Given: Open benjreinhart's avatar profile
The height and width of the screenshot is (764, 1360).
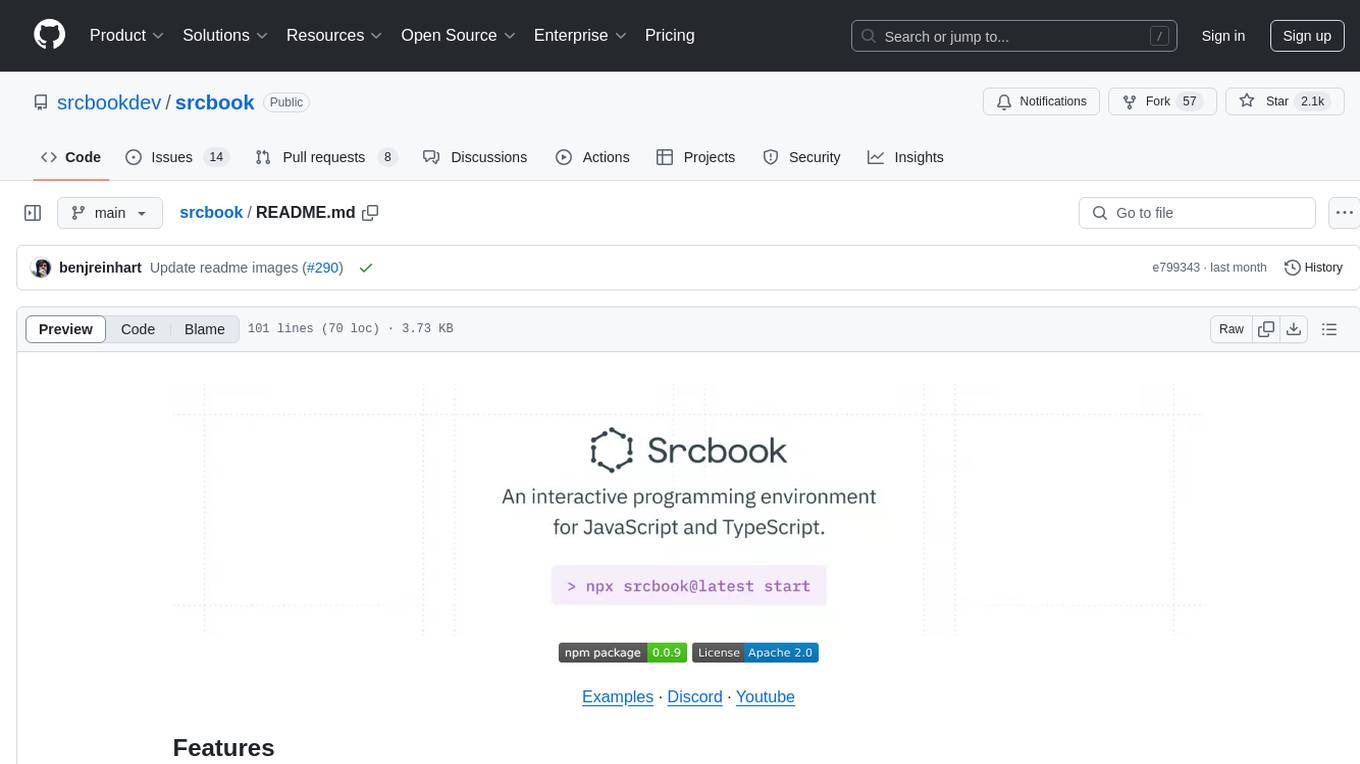Looking at the screenshot, I should pos(41,268).
